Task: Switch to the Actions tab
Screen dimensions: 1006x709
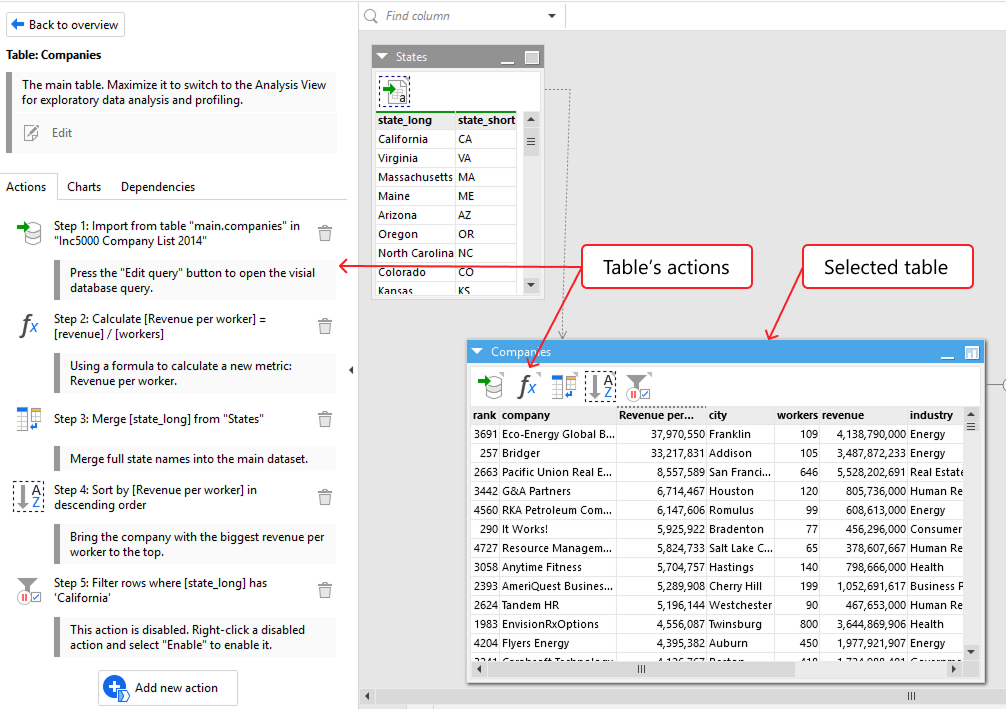Action: click(26, 187)
